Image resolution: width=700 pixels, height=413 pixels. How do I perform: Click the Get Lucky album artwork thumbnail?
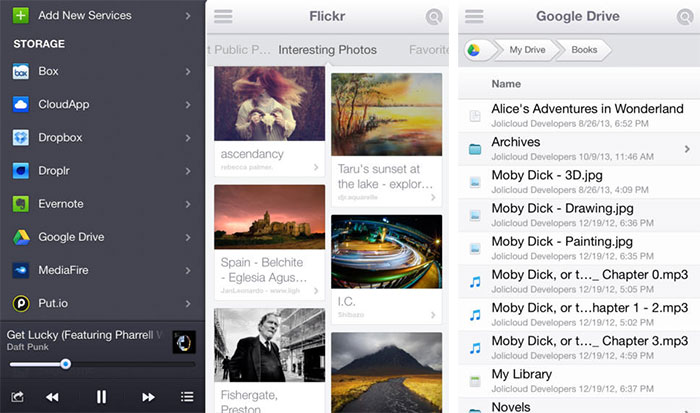(184, 342)
